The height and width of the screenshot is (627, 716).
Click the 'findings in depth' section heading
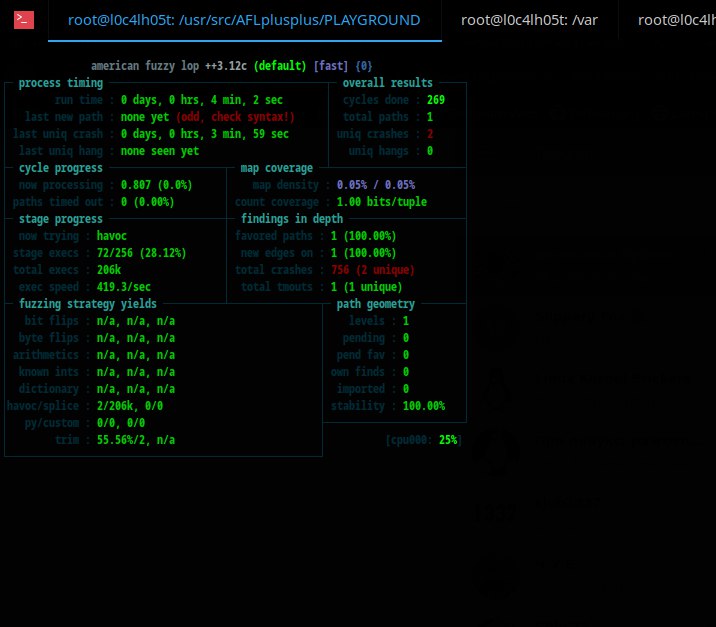(292, 219)
